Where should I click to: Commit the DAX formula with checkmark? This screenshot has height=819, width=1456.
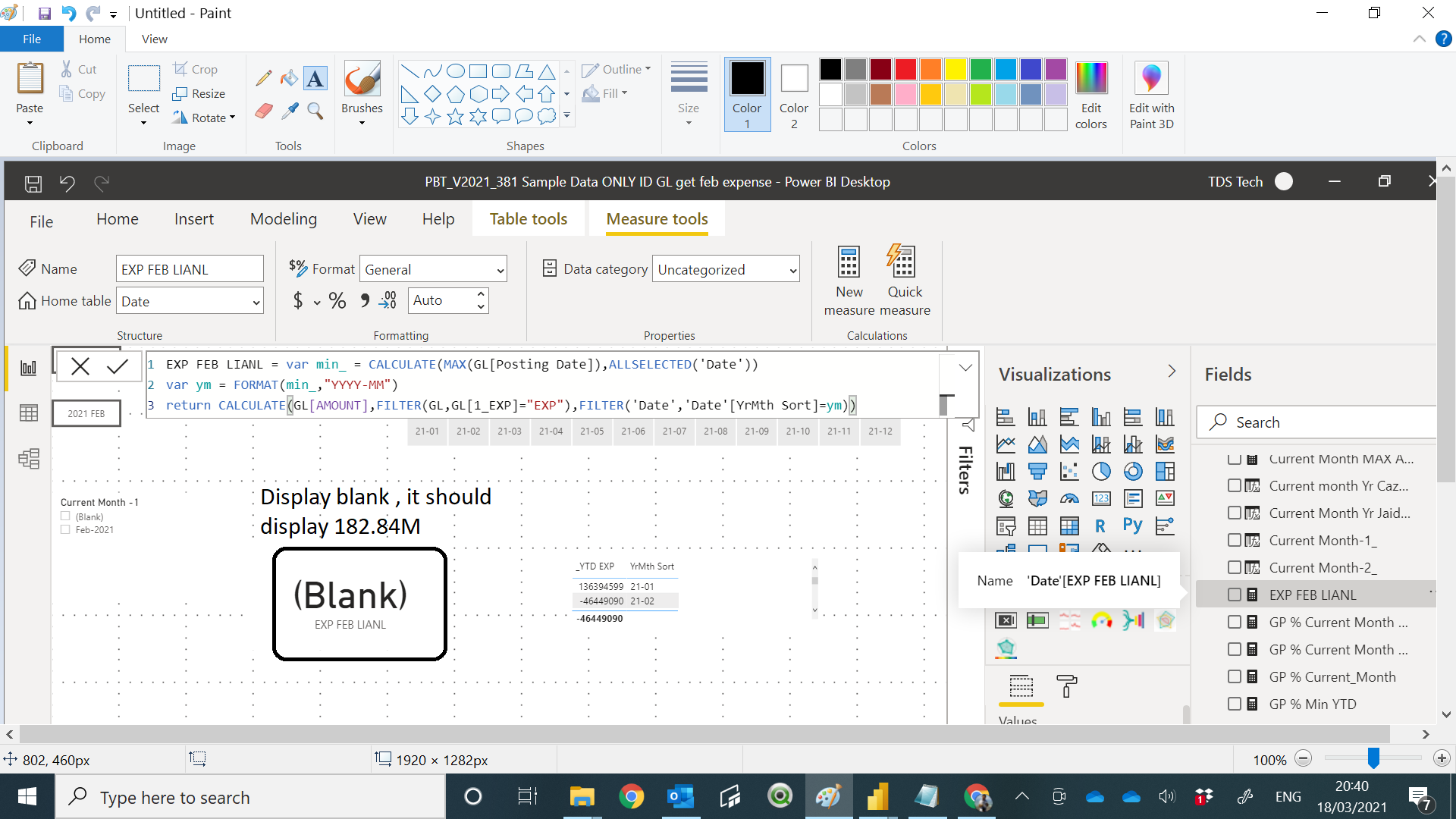click(117, 367)
